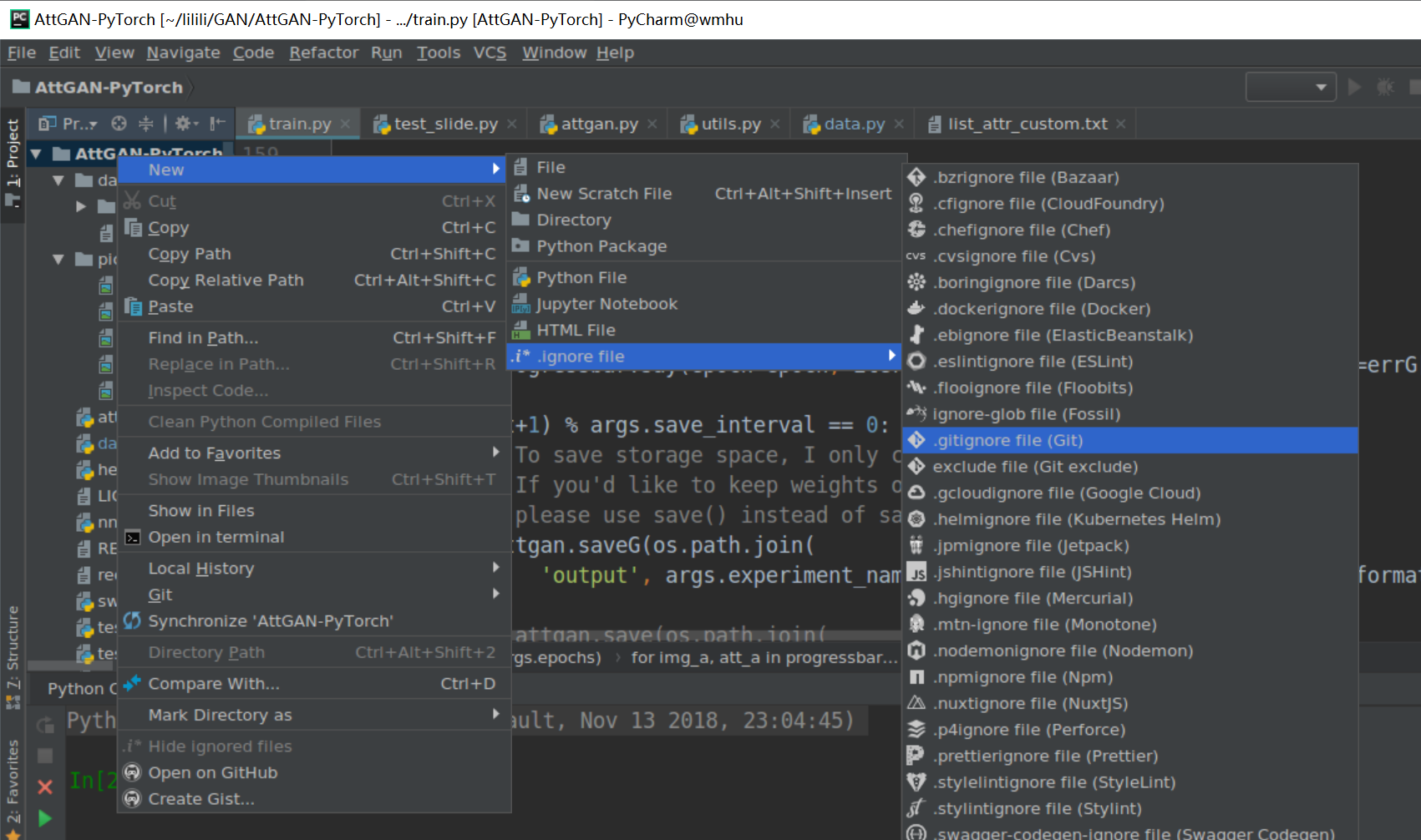Open the Project view dropdown
Screen dimensions: 1421x840
tap(69, 124)
